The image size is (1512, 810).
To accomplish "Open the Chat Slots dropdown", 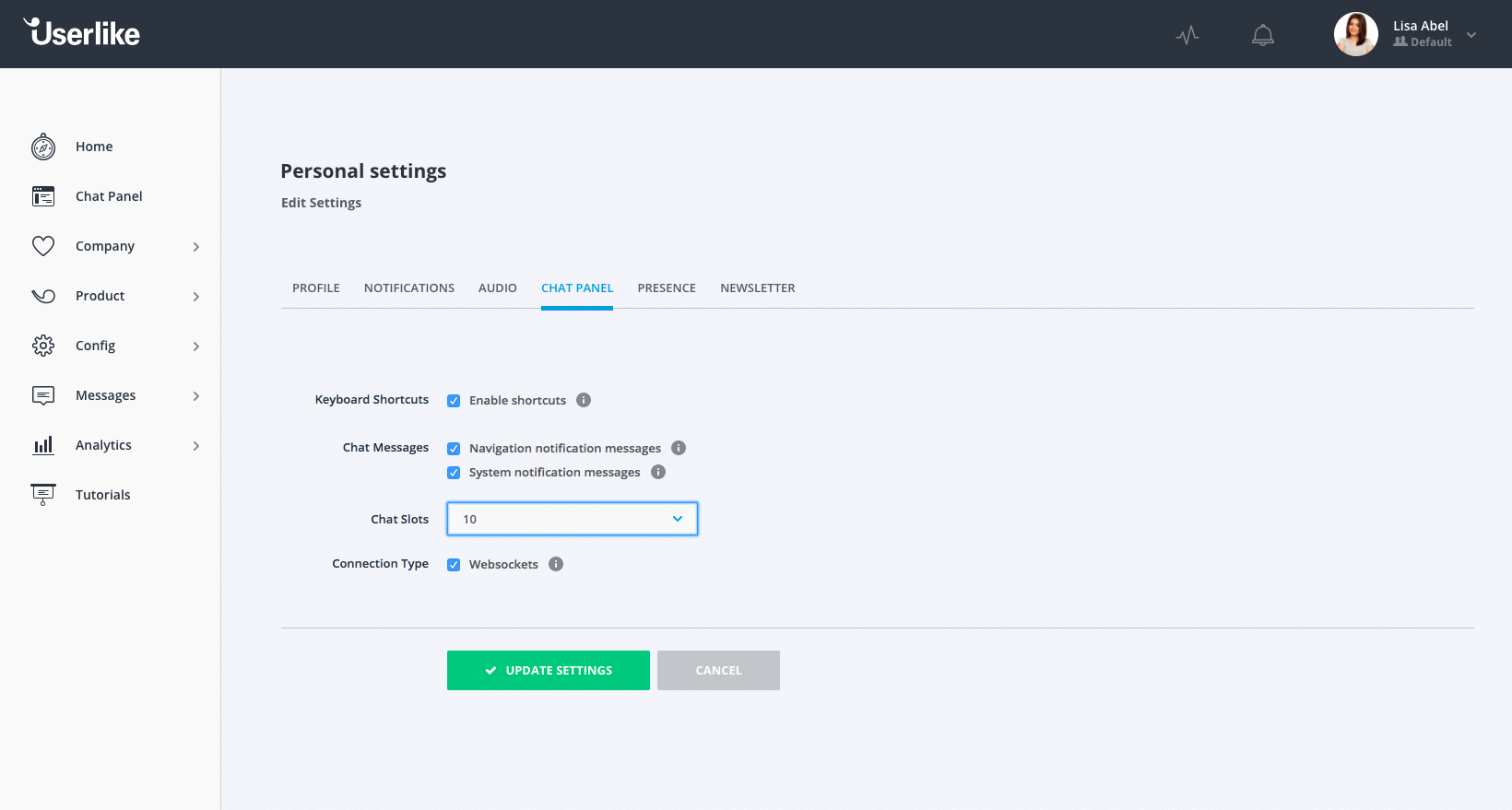I will [x=572, y=519].
